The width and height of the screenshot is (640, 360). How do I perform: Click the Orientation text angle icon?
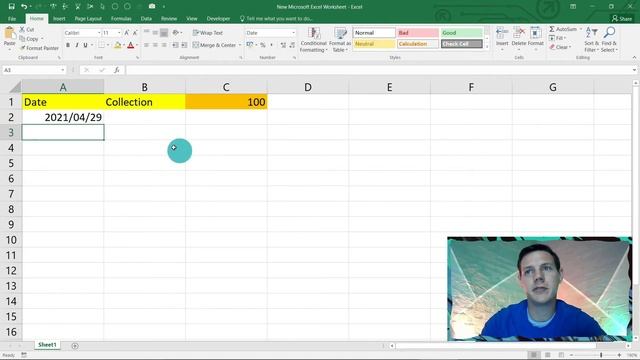pyautogui.click(x=176, y=33)
